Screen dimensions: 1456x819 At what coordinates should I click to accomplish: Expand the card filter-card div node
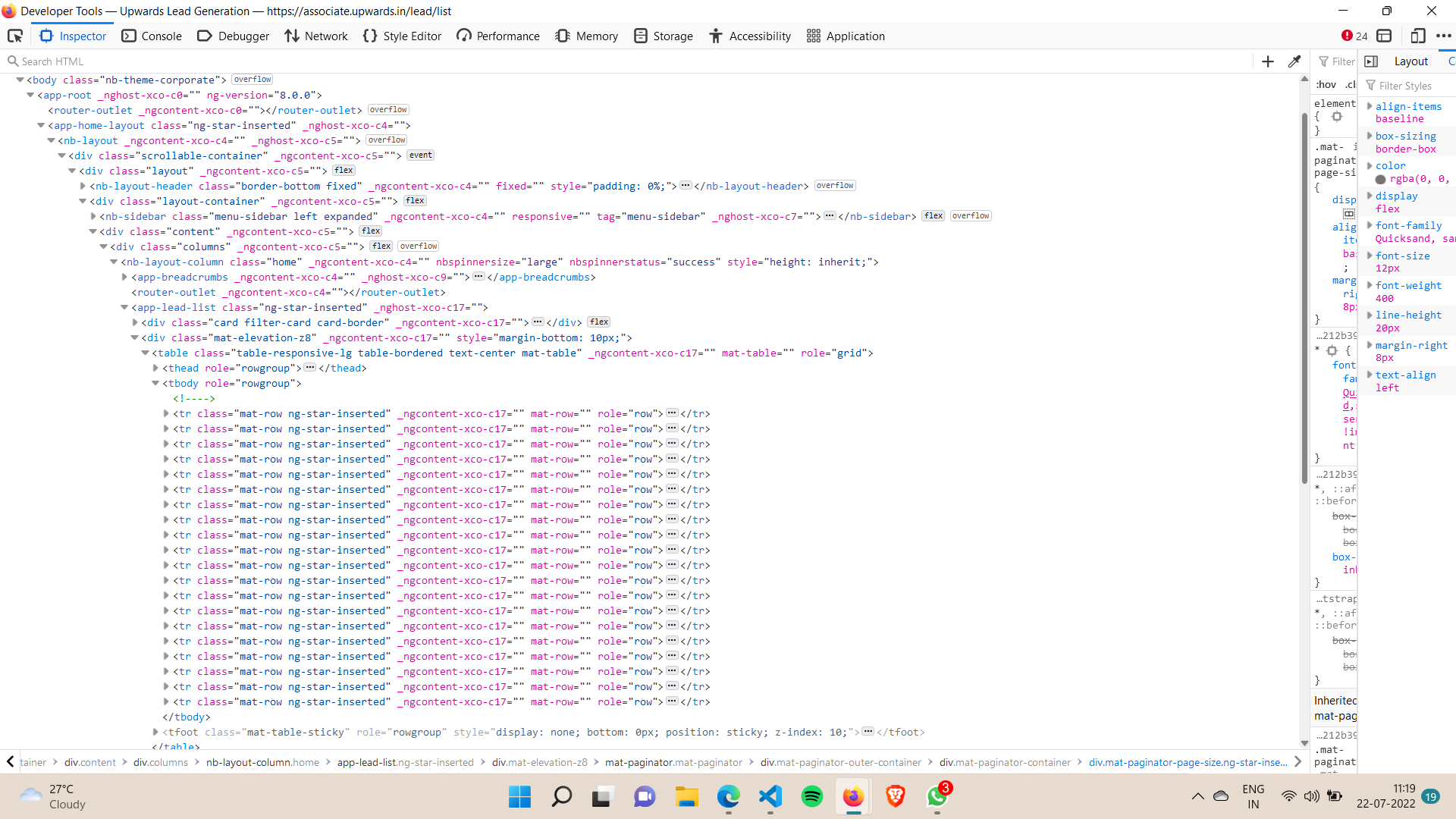pos(135,322)
